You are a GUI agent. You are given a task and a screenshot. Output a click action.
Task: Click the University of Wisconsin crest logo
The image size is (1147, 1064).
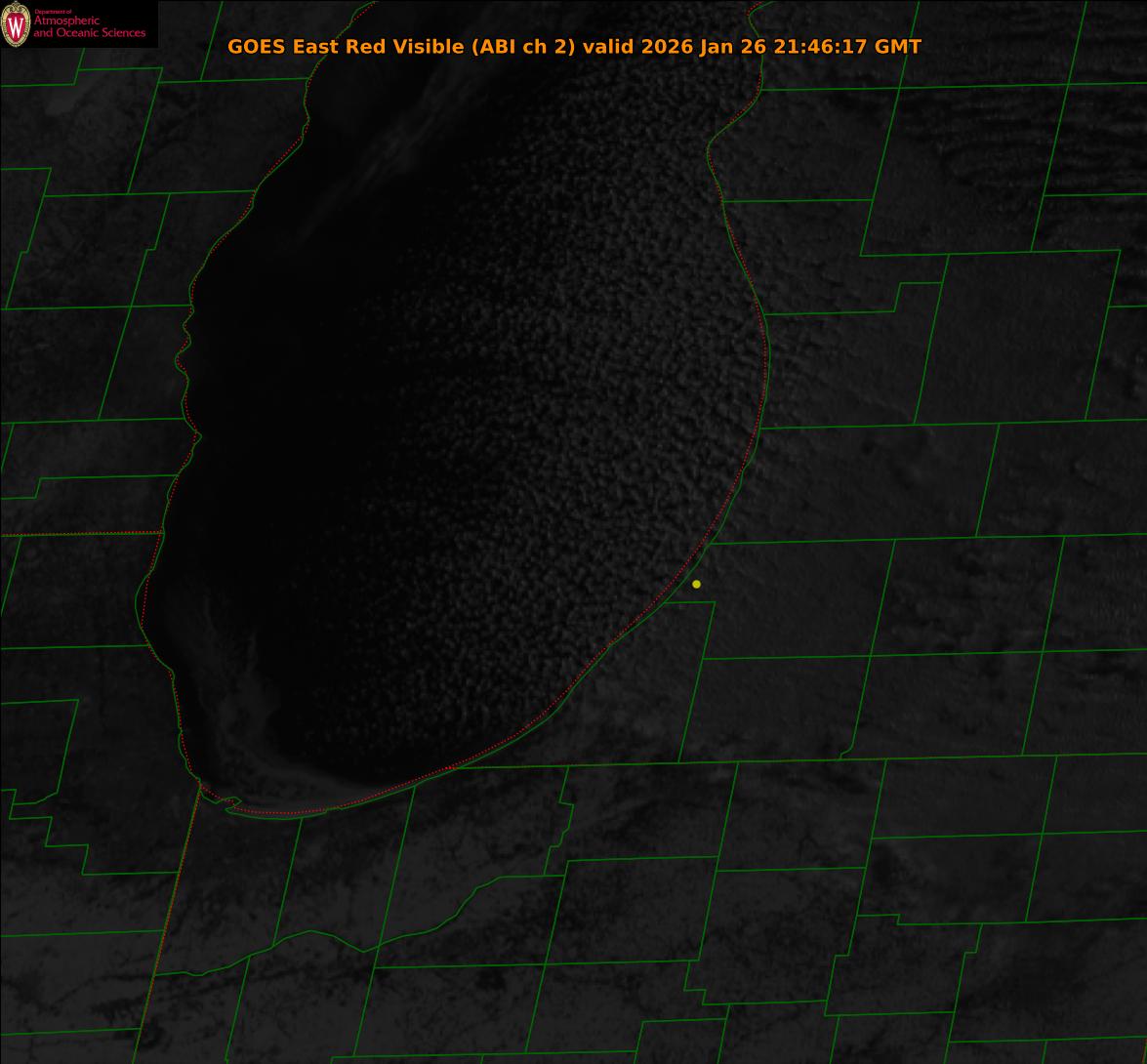tap(16, 24)
